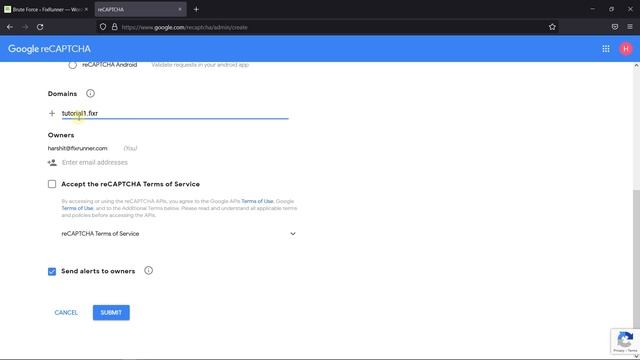640x360 pixels.
Task: Click the Enter email addresses field
Action: (x=175, y=162)
